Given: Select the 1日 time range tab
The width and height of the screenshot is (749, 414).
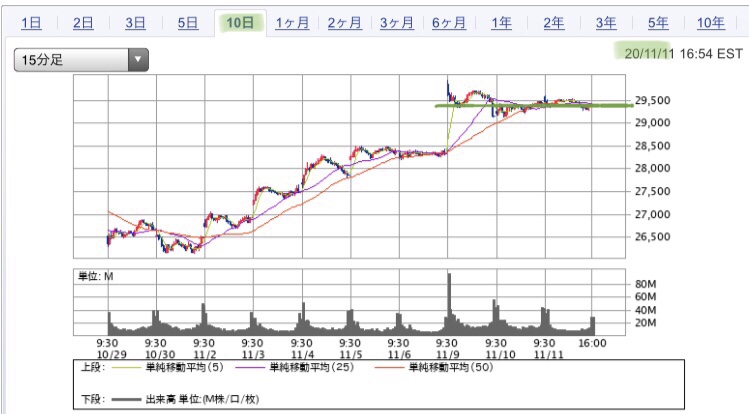Looking at the screenshot, I should [x=31, y=23].
